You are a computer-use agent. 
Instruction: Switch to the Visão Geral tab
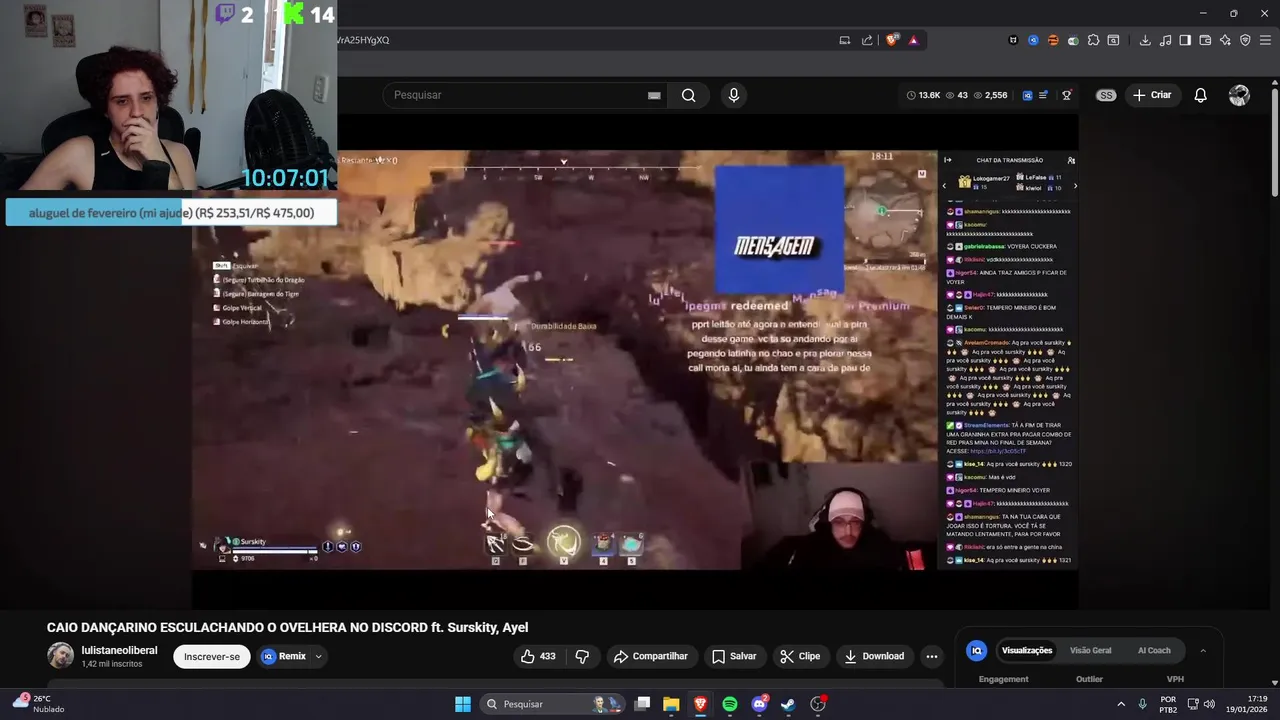pos(1090,650)
